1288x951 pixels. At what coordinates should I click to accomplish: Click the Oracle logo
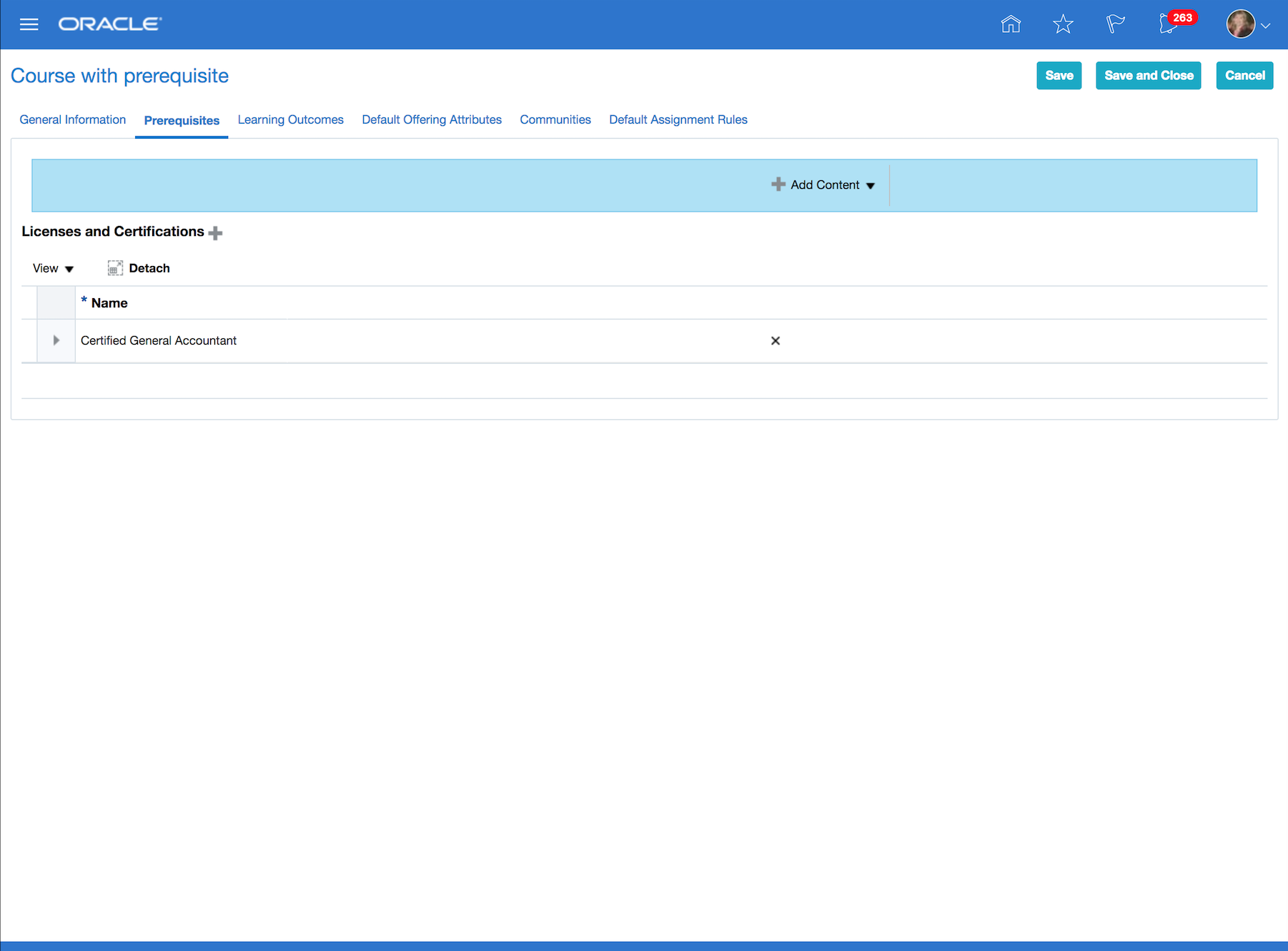click(110, 24)
